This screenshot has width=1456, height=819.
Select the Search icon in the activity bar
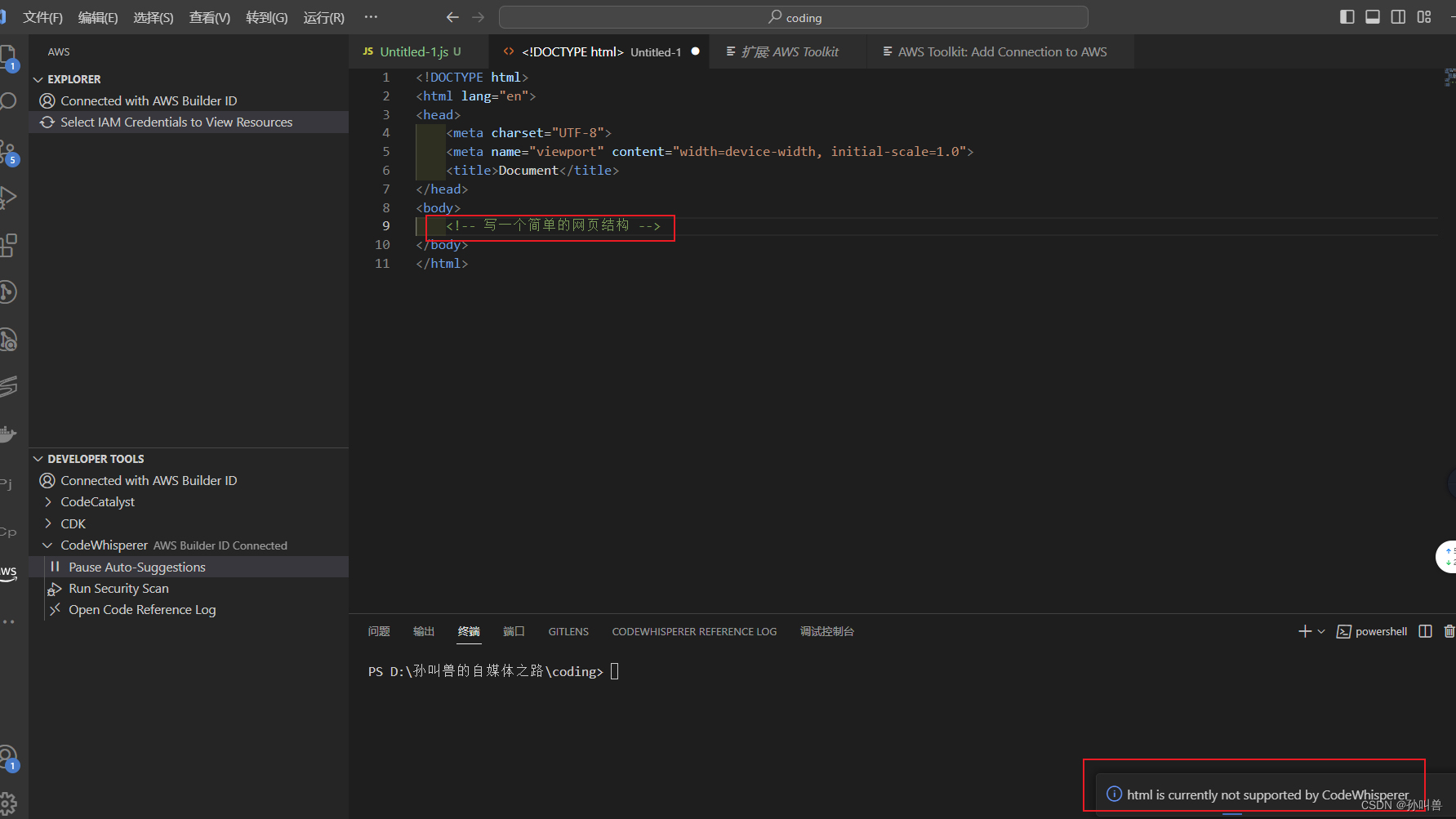pos(8,100)
